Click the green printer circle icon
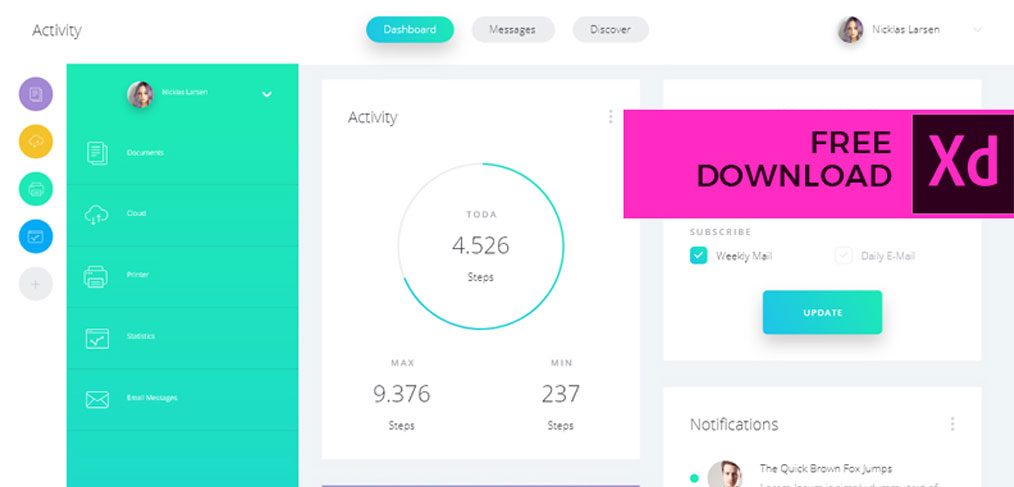 (36, 189)
